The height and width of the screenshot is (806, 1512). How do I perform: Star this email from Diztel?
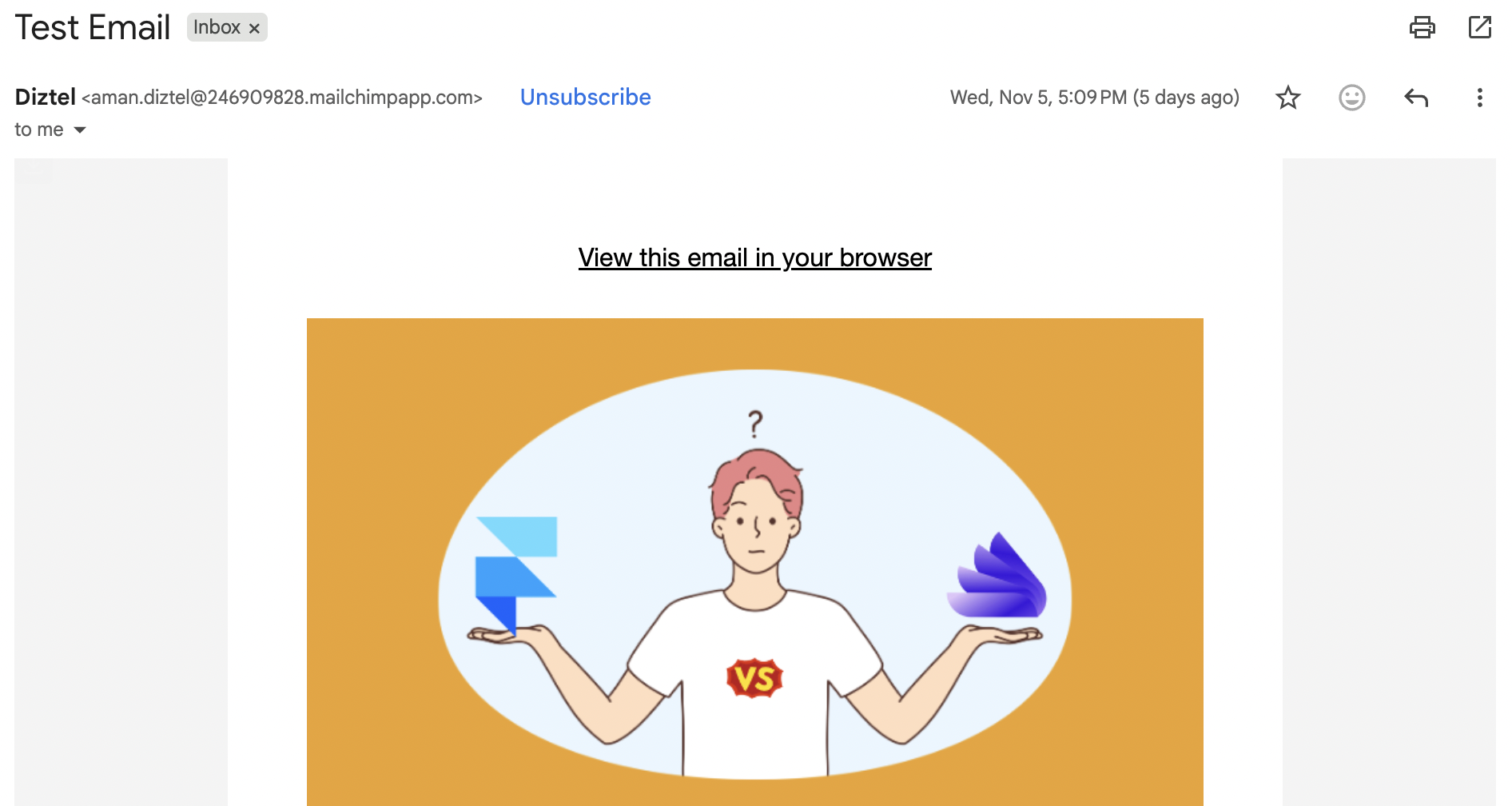point(1288,98)
